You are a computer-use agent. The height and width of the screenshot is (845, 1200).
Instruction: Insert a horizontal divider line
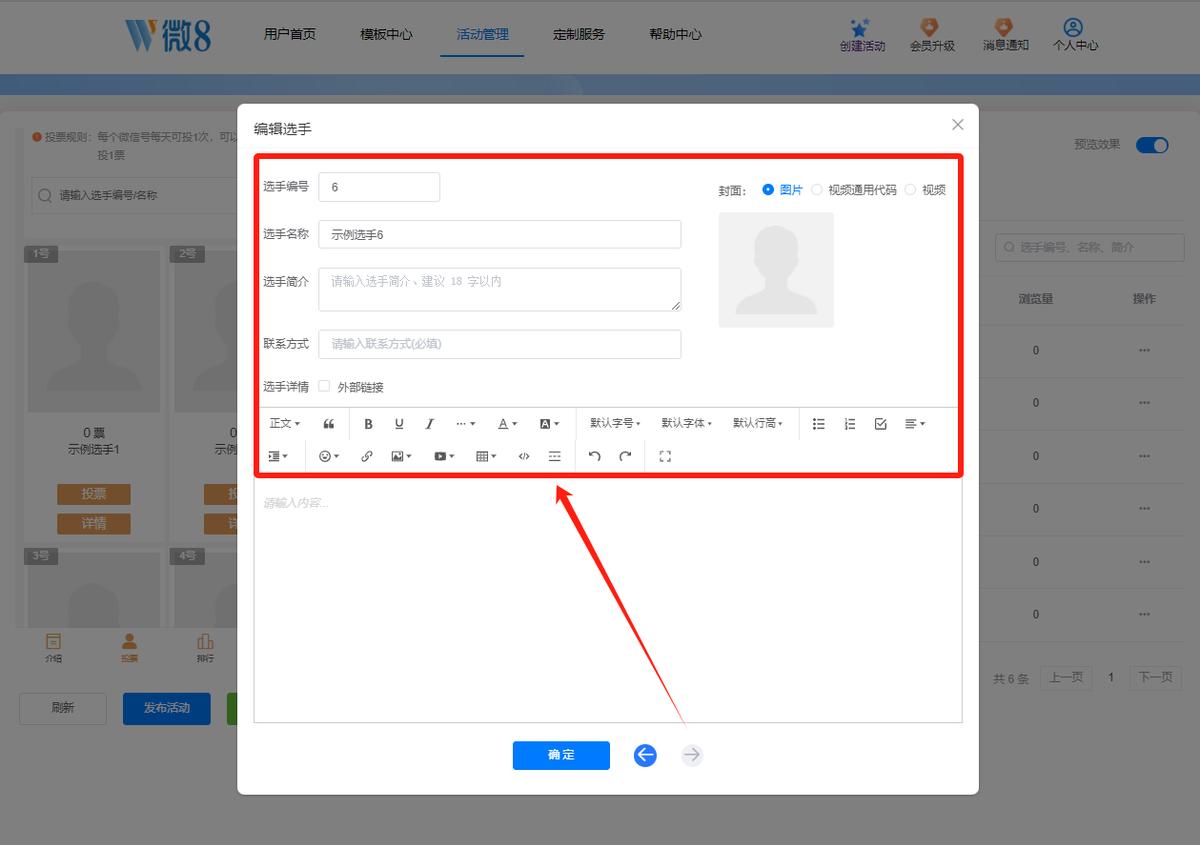click(x=555, y=456)
